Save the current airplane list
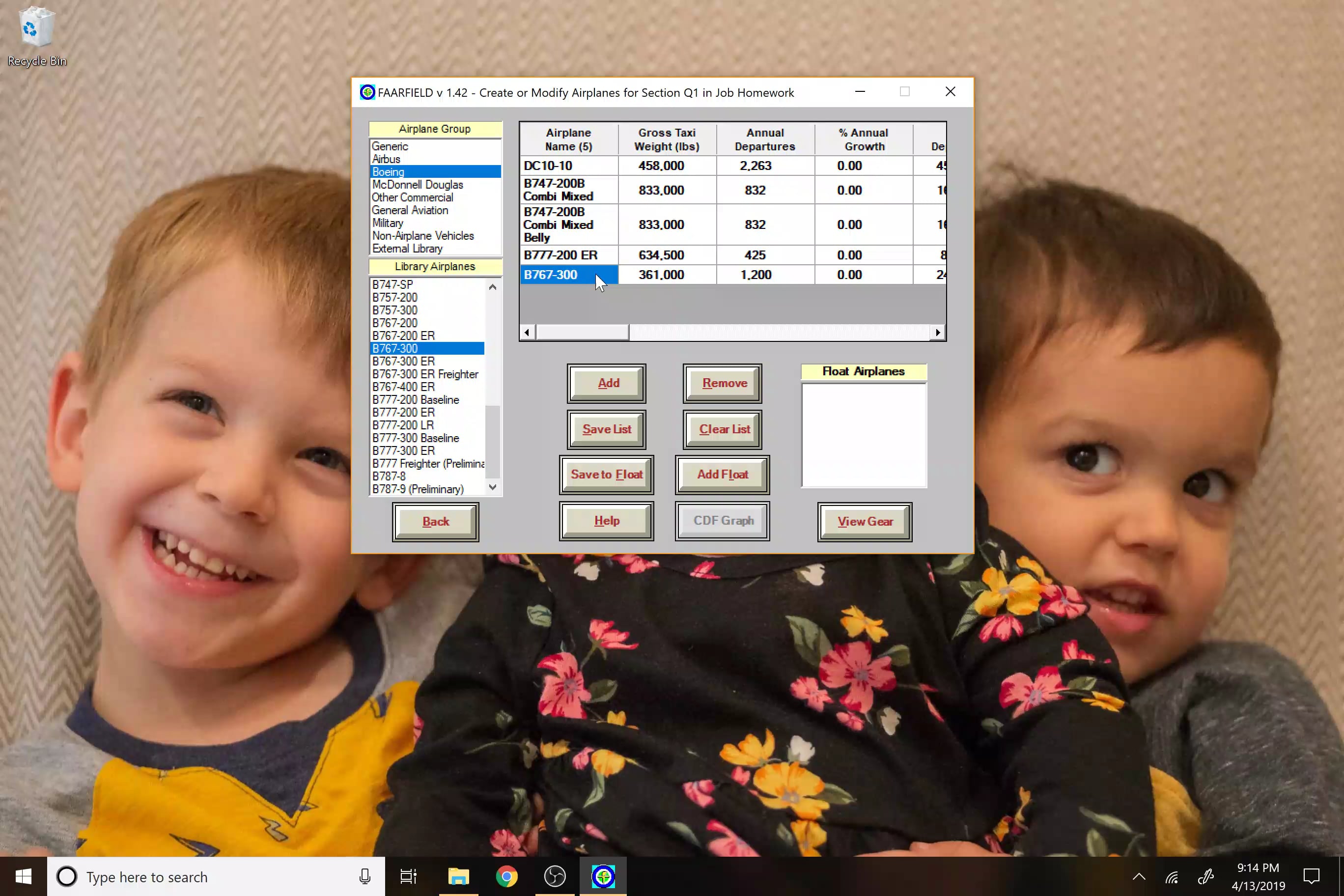Screen dimensions: 1344x896 606,429
